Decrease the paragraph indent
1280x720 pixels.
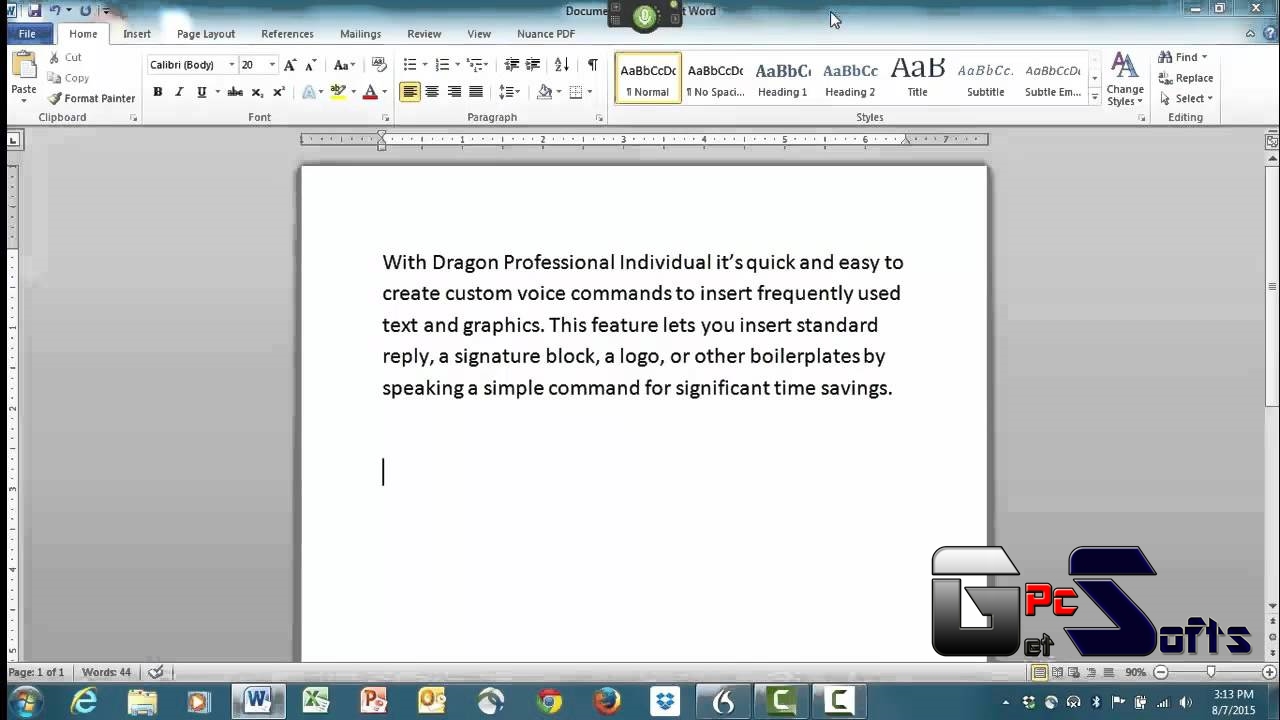tap(512, 64)
